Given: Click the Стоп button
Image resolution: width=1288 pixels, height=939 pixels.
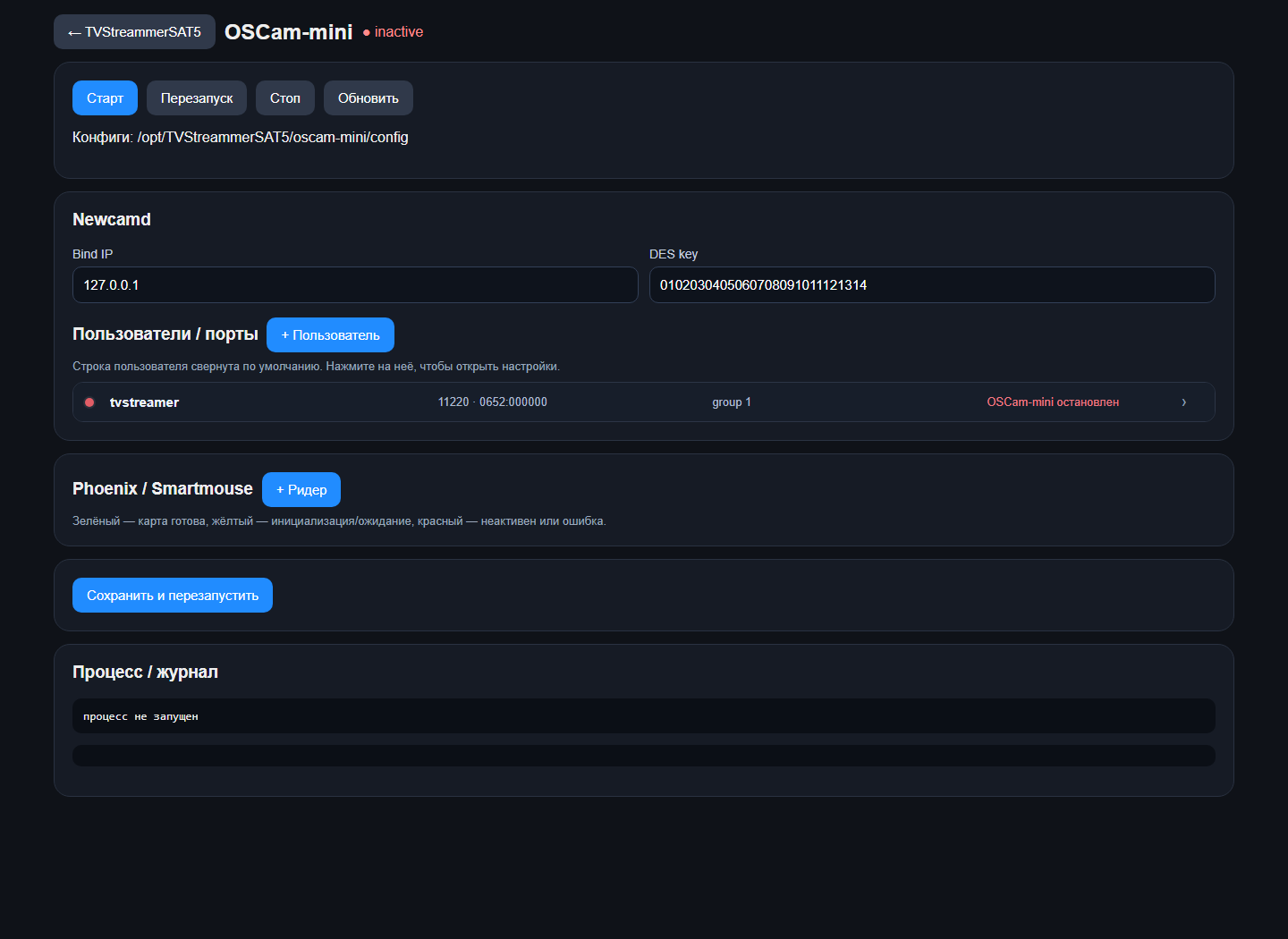Looking at the screenshot, I should (x=285, y=98).
